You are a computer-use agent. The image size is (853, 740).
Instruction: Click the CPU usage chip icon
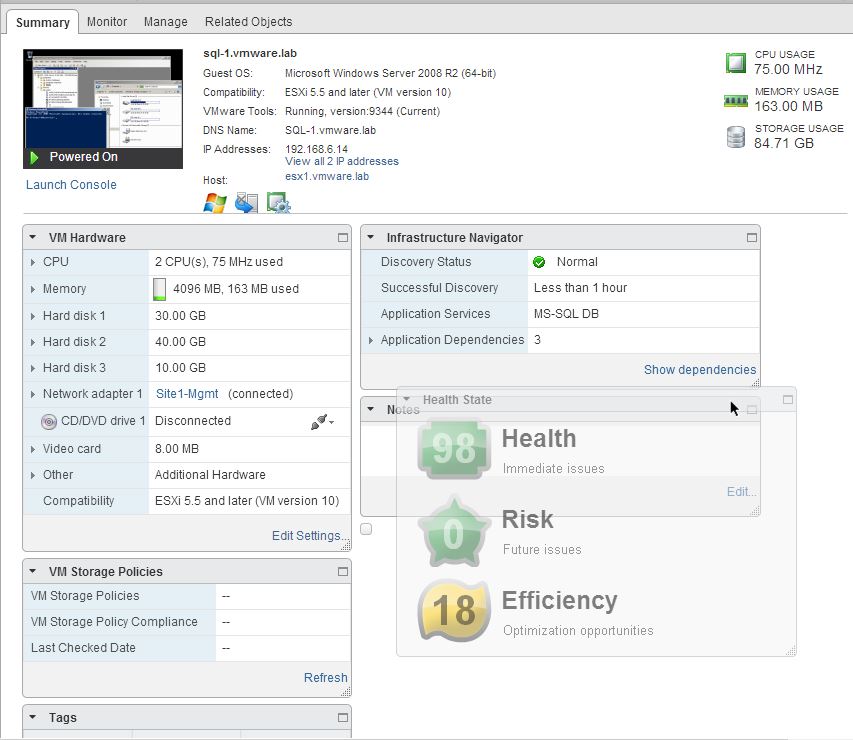tap(735, 63)
